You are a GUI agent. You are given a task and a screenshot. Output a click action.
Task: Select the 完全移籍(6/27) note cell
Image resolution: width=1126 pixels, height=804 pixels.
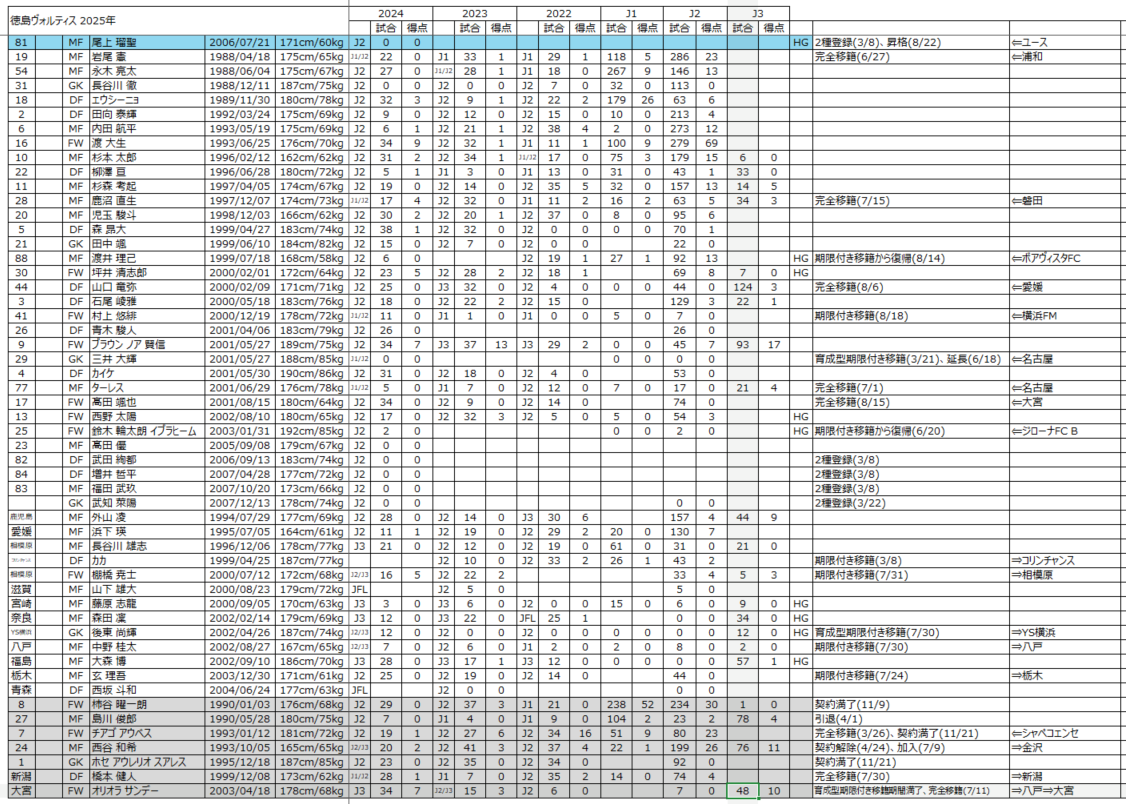click(x=908, y=57)
